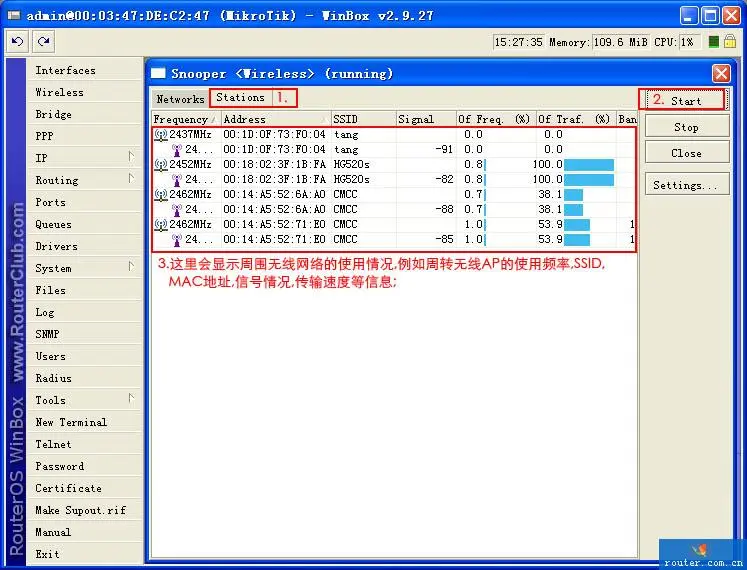This screenshot has width=747, height=570.
Task: Open the Queues menu item
Action: click(x=84, y=224)
